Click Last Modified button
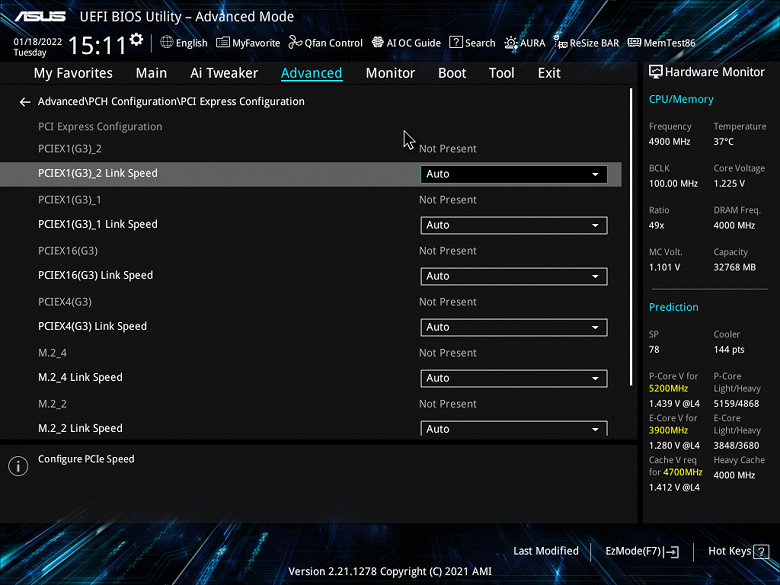 [546, 551]
